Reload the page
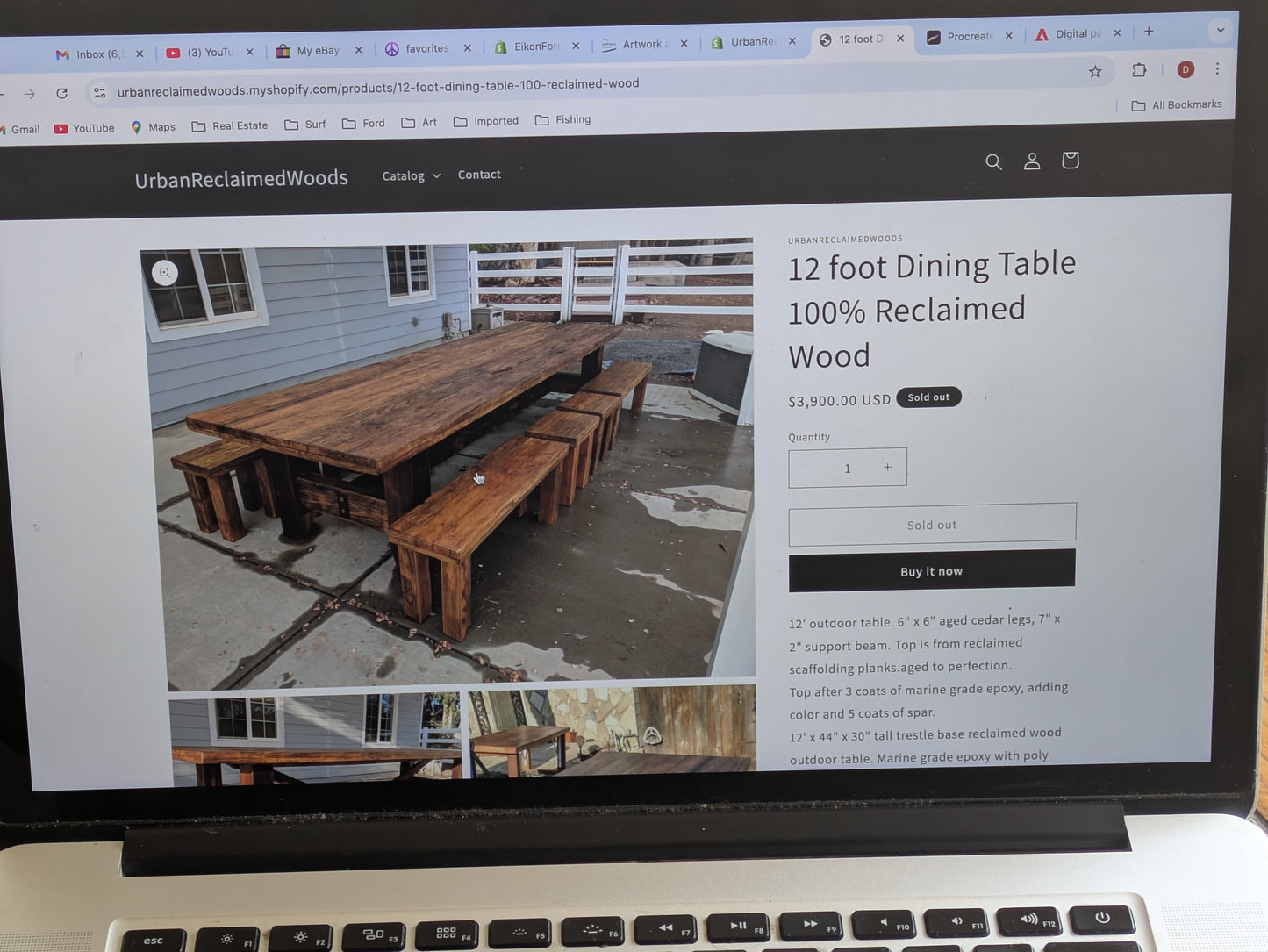Screen dimensions: 1268x952 coord(61,93)
